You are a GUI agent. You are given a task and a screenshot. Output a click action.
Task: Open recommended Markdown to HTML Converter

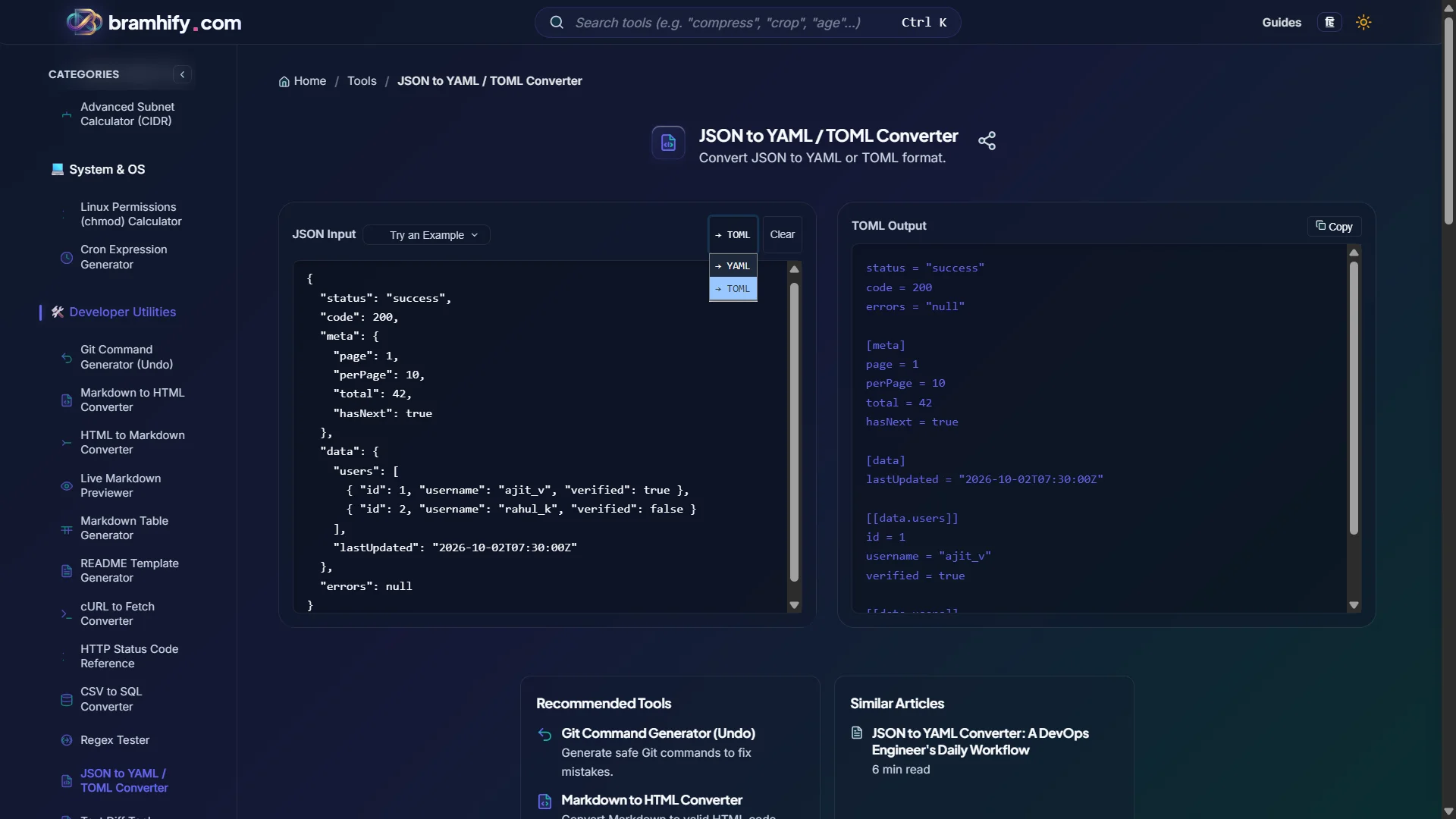point(651,800)
